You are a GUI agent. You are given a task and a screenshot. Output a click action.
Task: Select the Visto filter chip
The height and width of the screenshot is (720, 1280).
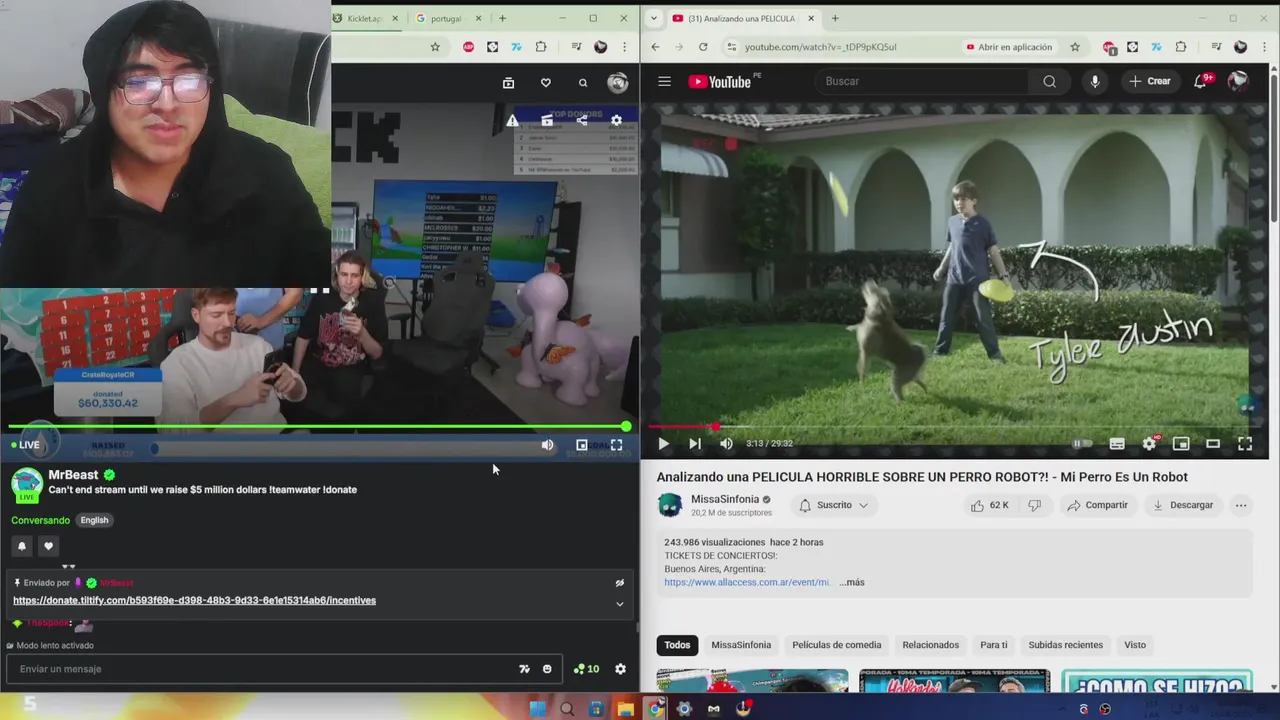(x=1135, y=645)
